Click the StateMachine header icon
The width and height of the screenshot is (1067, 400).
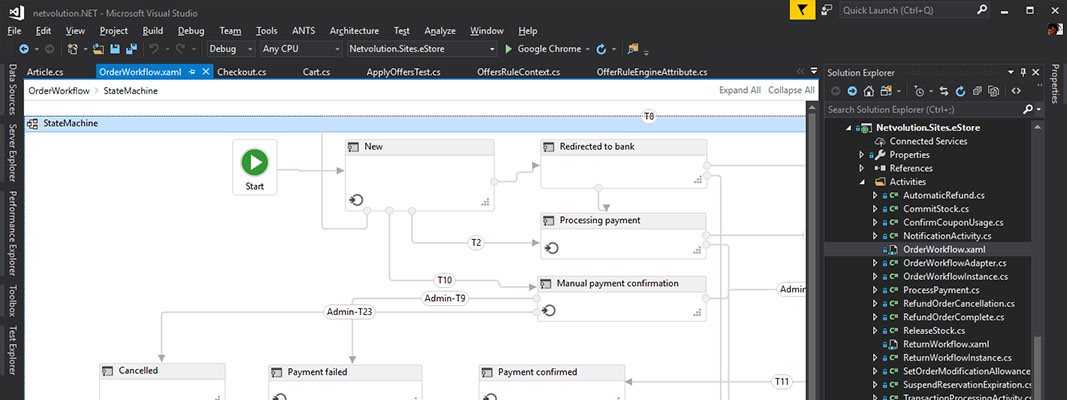point(33,124)
